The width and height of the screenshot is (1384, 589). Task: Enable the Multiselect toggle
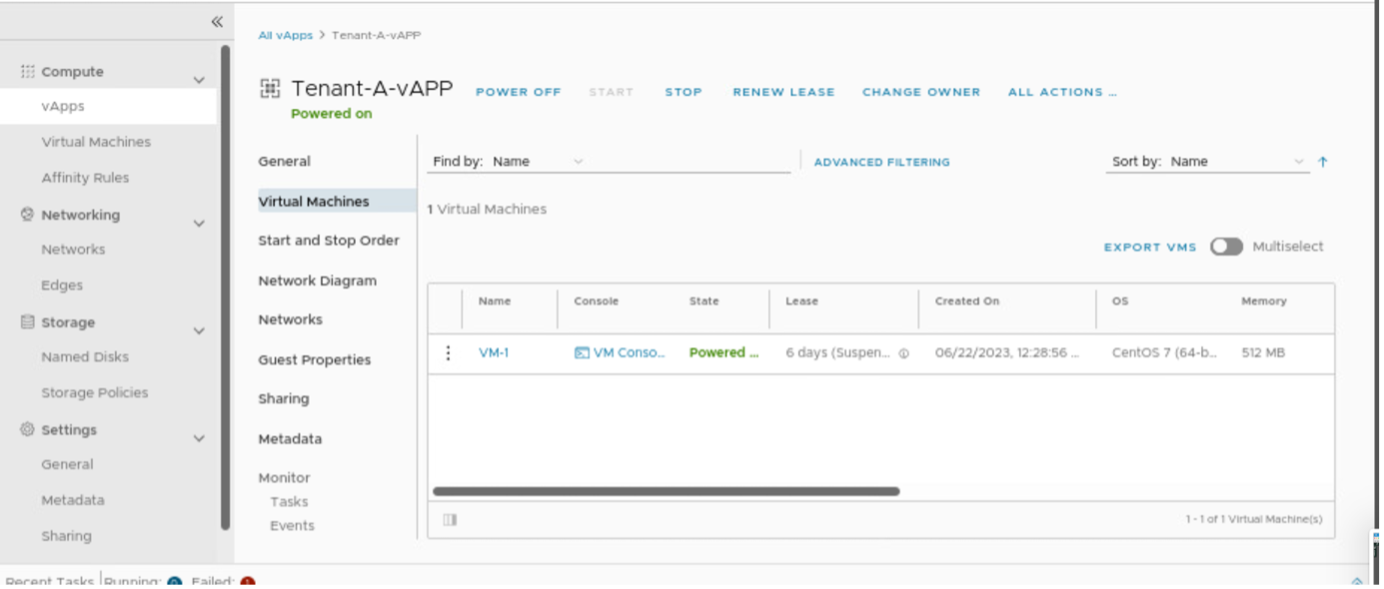point(1227,246)
